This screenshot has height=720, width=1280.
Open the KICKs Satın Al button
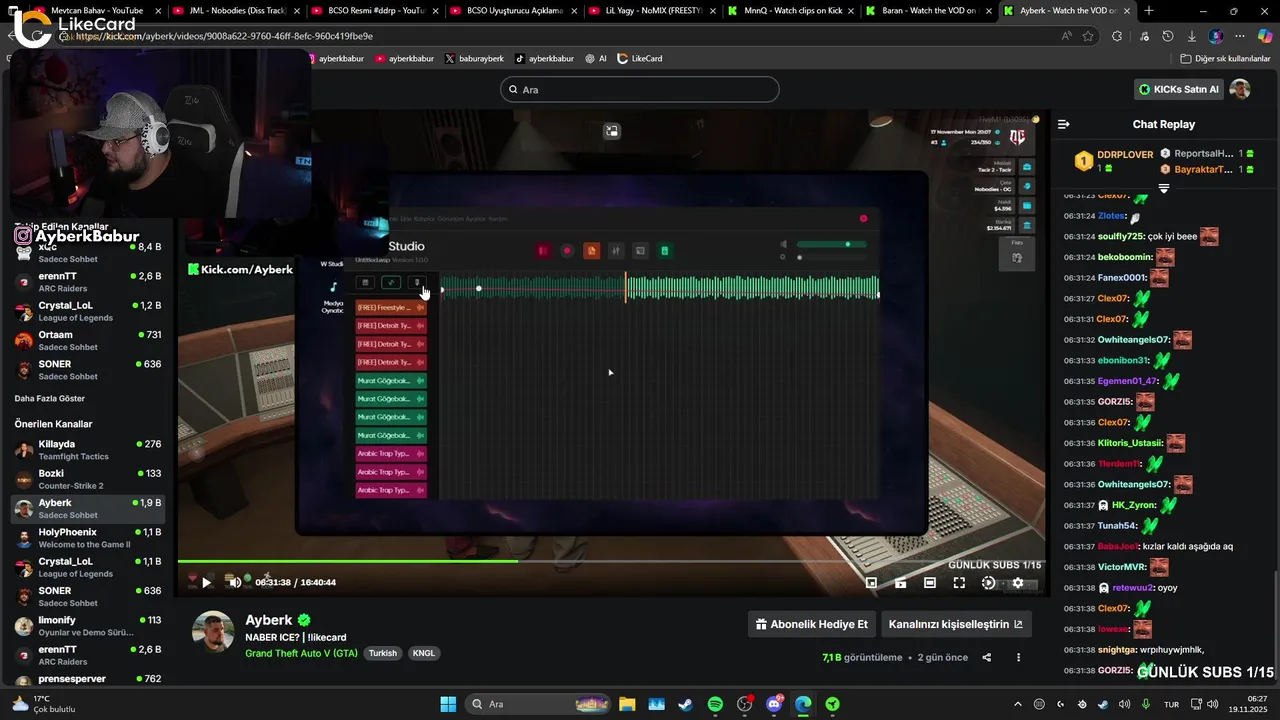(1179, 89)
